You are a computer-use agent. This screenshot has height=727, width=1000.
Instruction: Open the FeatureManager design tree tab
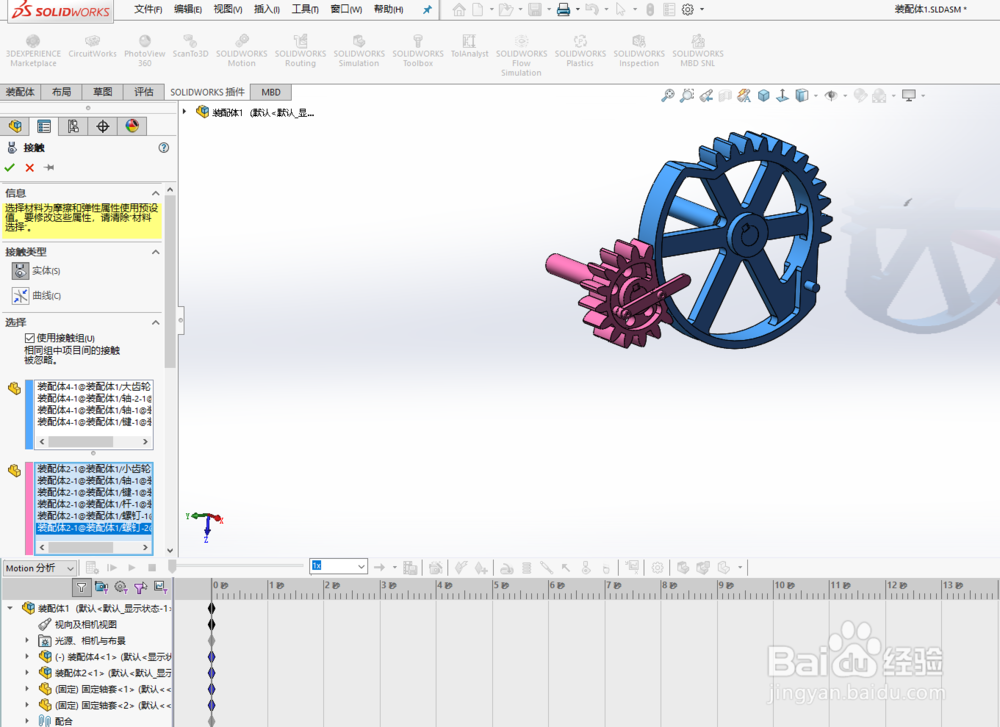[x=15, y=126]
